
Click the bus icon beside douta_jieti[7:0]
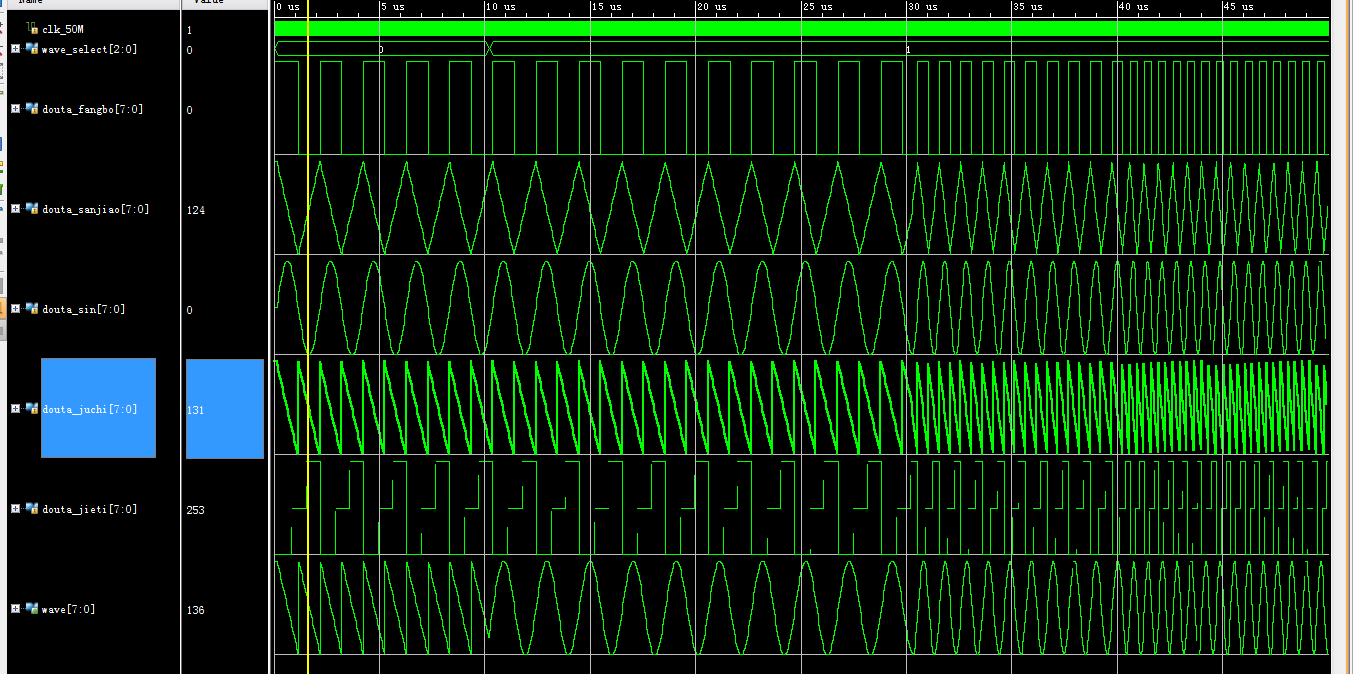pos(31,509)
